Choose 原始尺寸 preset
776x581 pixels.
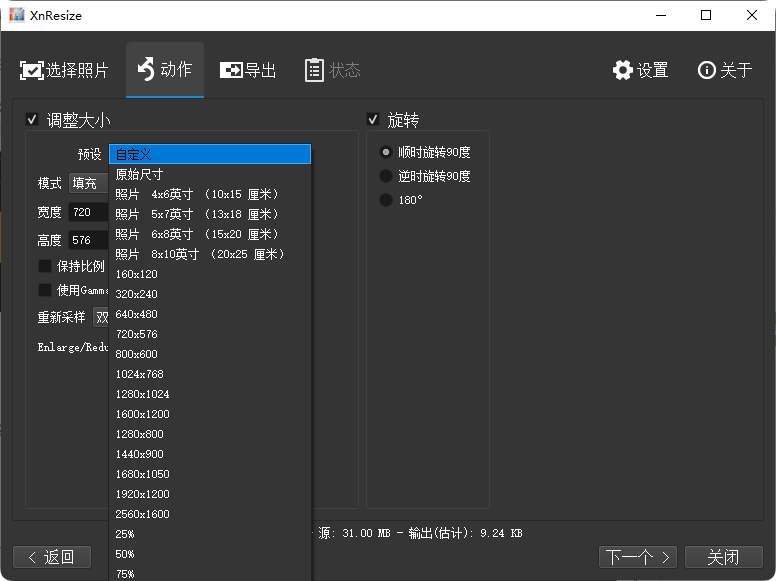(210, 174)
